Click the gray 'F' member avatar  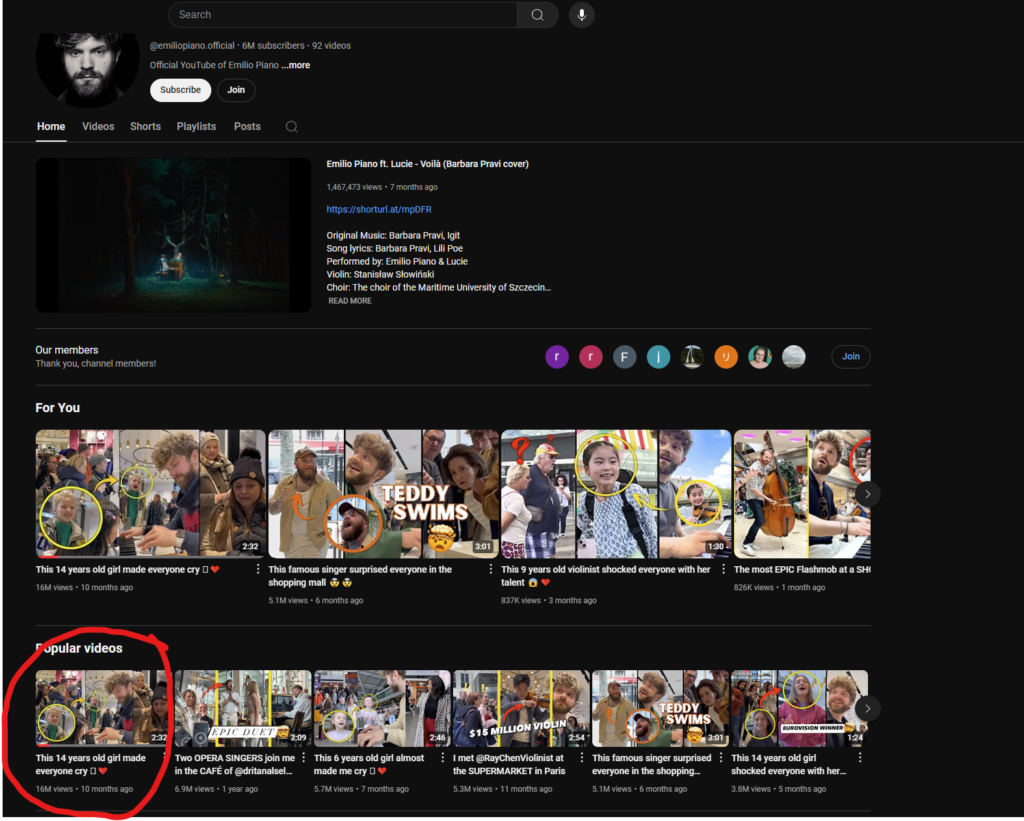click(624, 357)
